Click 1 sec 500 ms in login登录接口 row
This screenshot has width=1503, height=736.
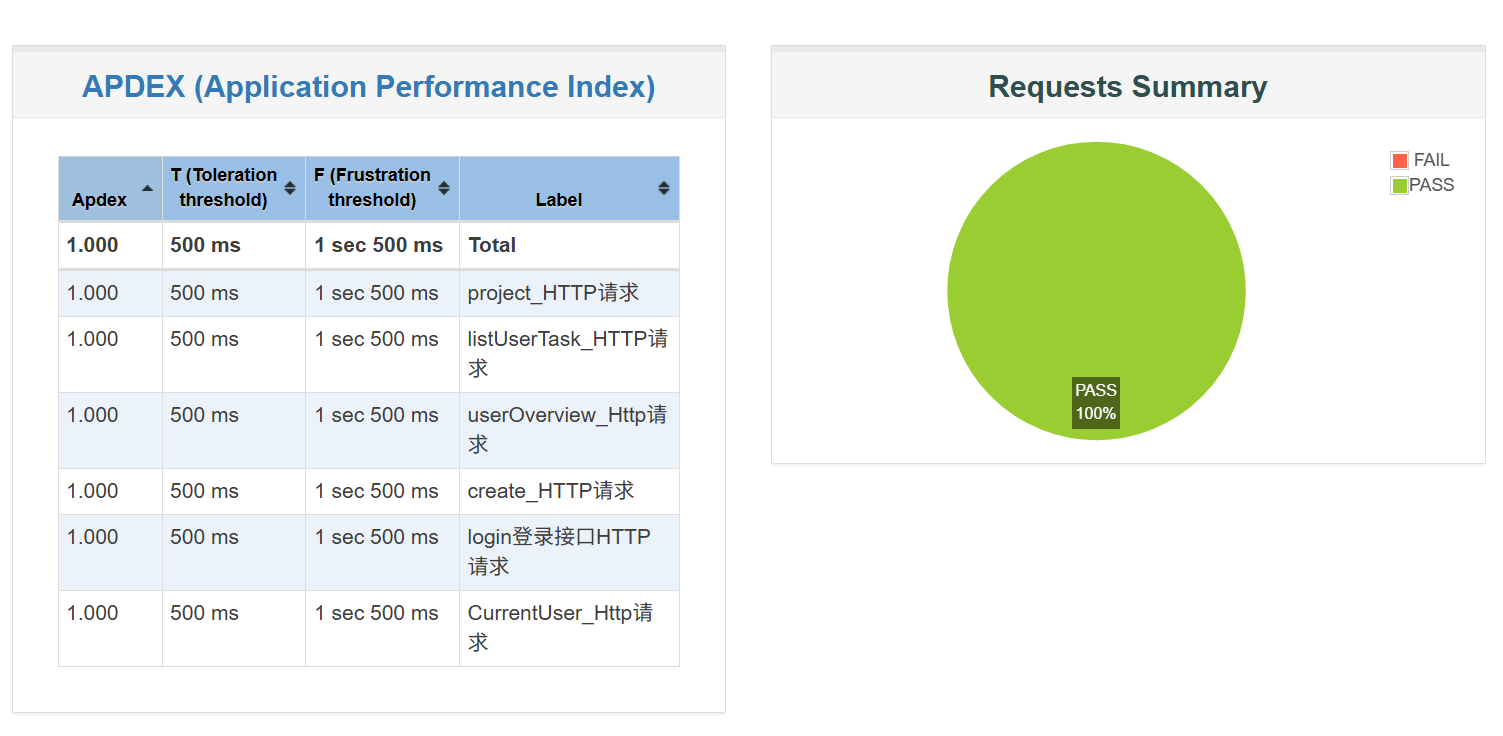(x=376, y=537)
